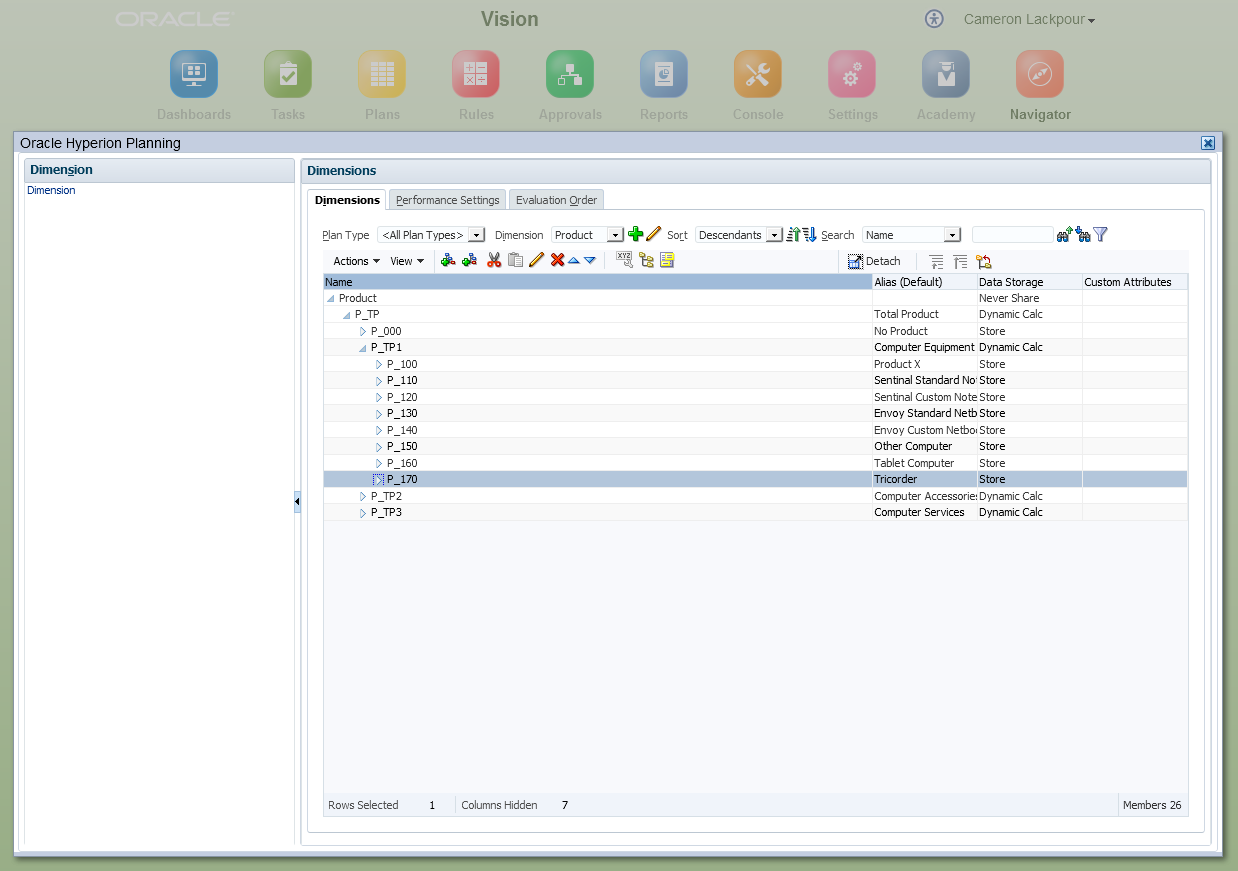Open the Rules icon
This screenshot has height=871, width=1238.
coord(476,74)
